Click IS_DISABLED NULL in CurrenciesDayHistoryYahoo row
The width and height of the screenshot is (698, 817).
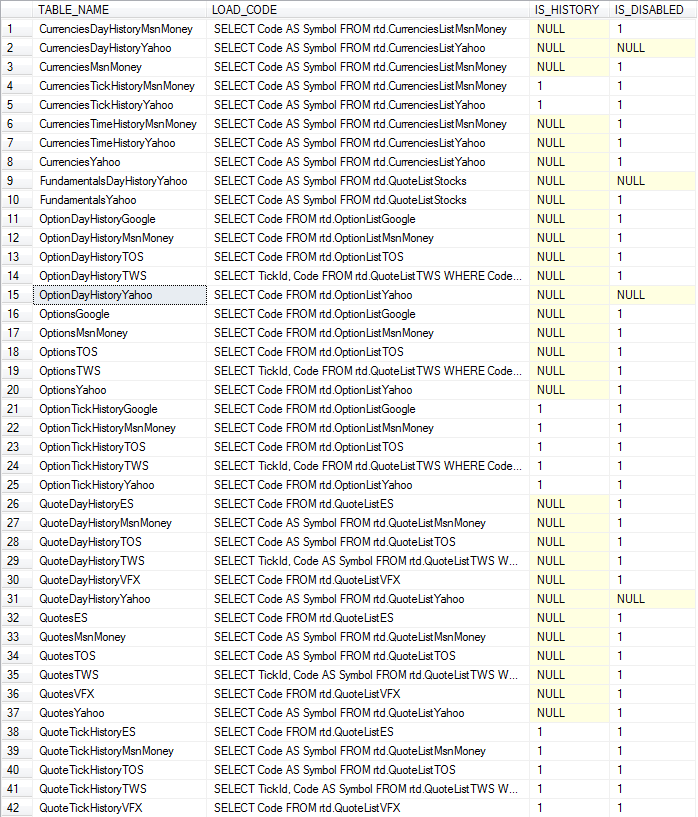[x=652, y=48]
